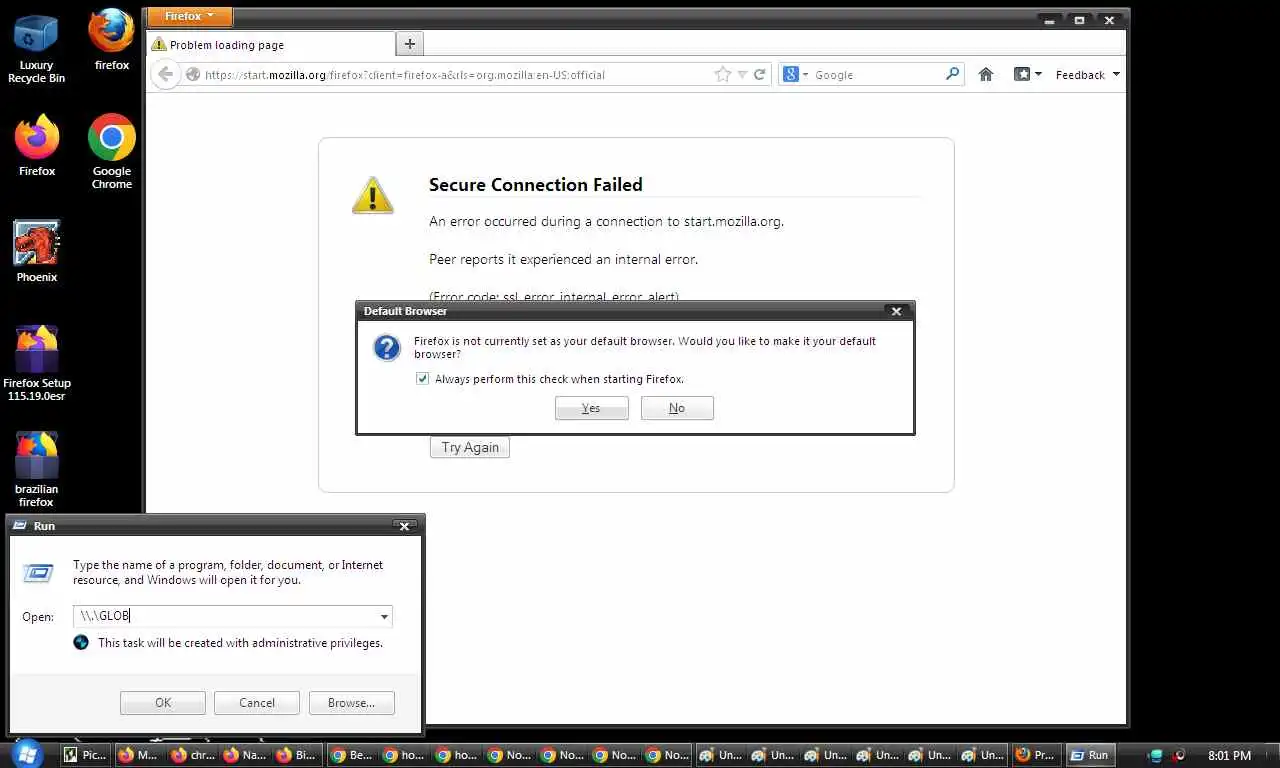Screen dimensions: 1280x768
Task: Click No in the Default Browser dialog
Action: point(677,408)
